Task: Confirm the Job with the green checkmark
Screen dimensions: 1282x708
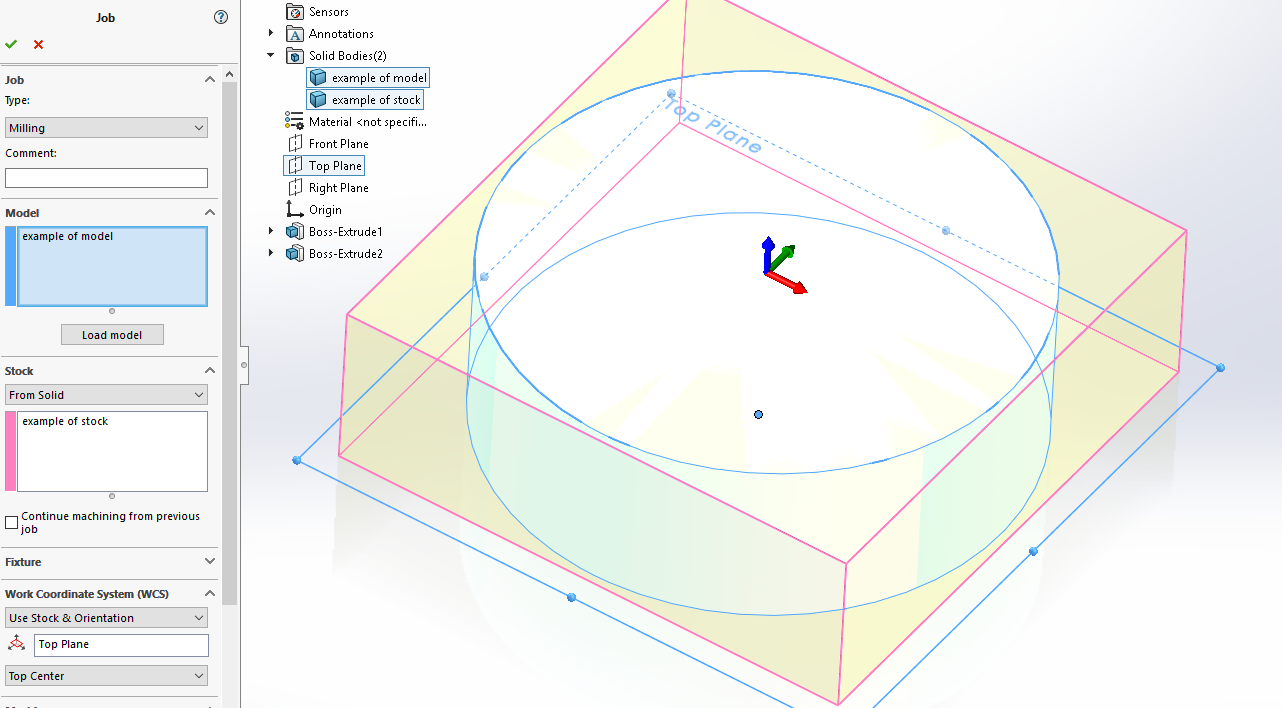Action: [x=11, y=44]
